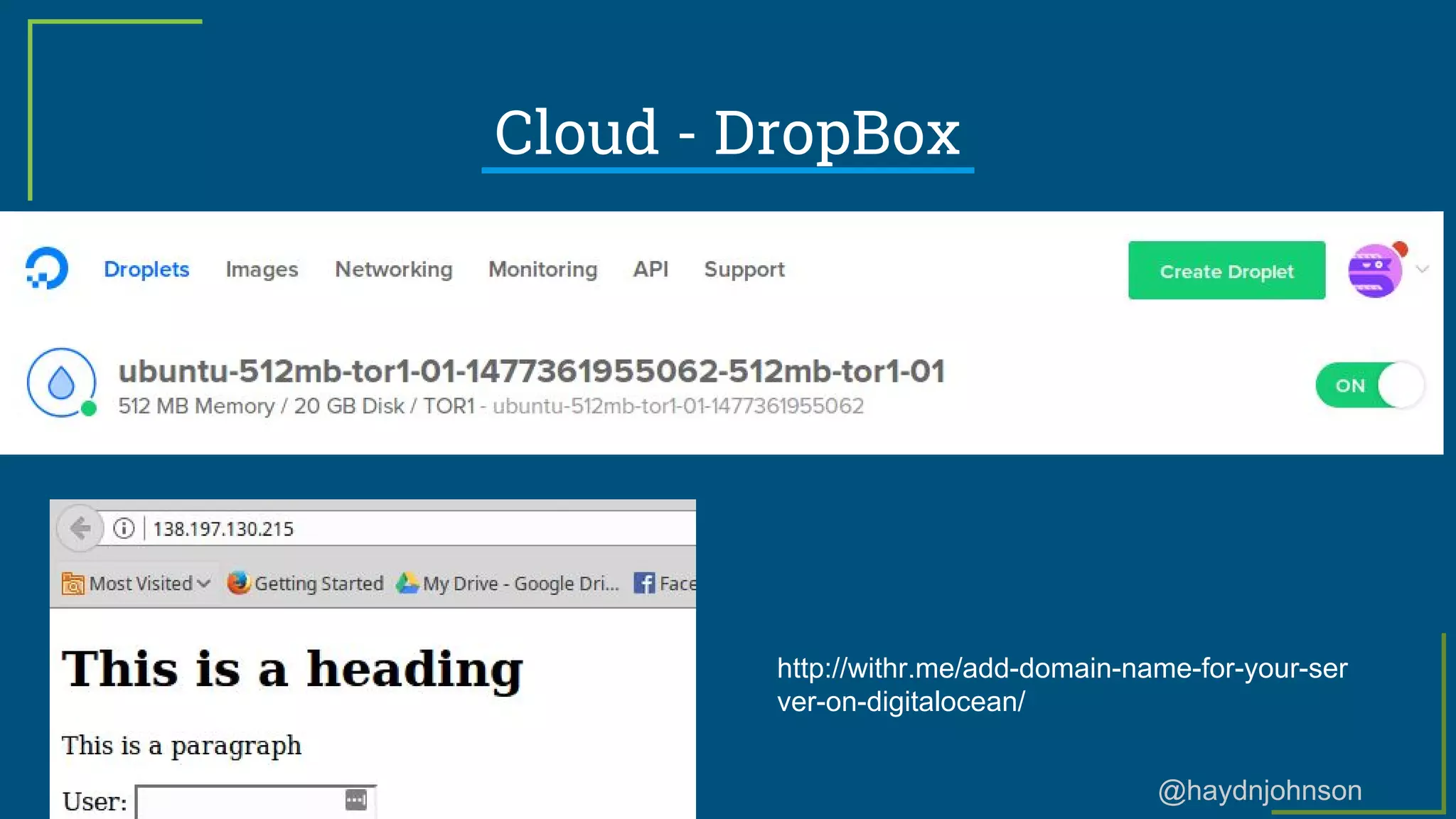The image size is (1456, 819).
Task: Open the withr.me add-domain-name link
Action: 1062,685
